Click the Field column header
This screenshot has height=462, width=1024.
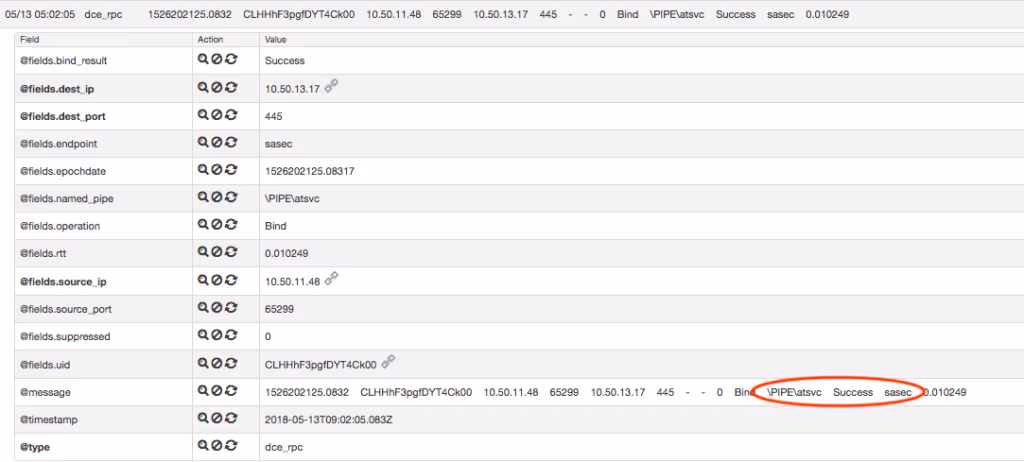click(x=29, y=40)
